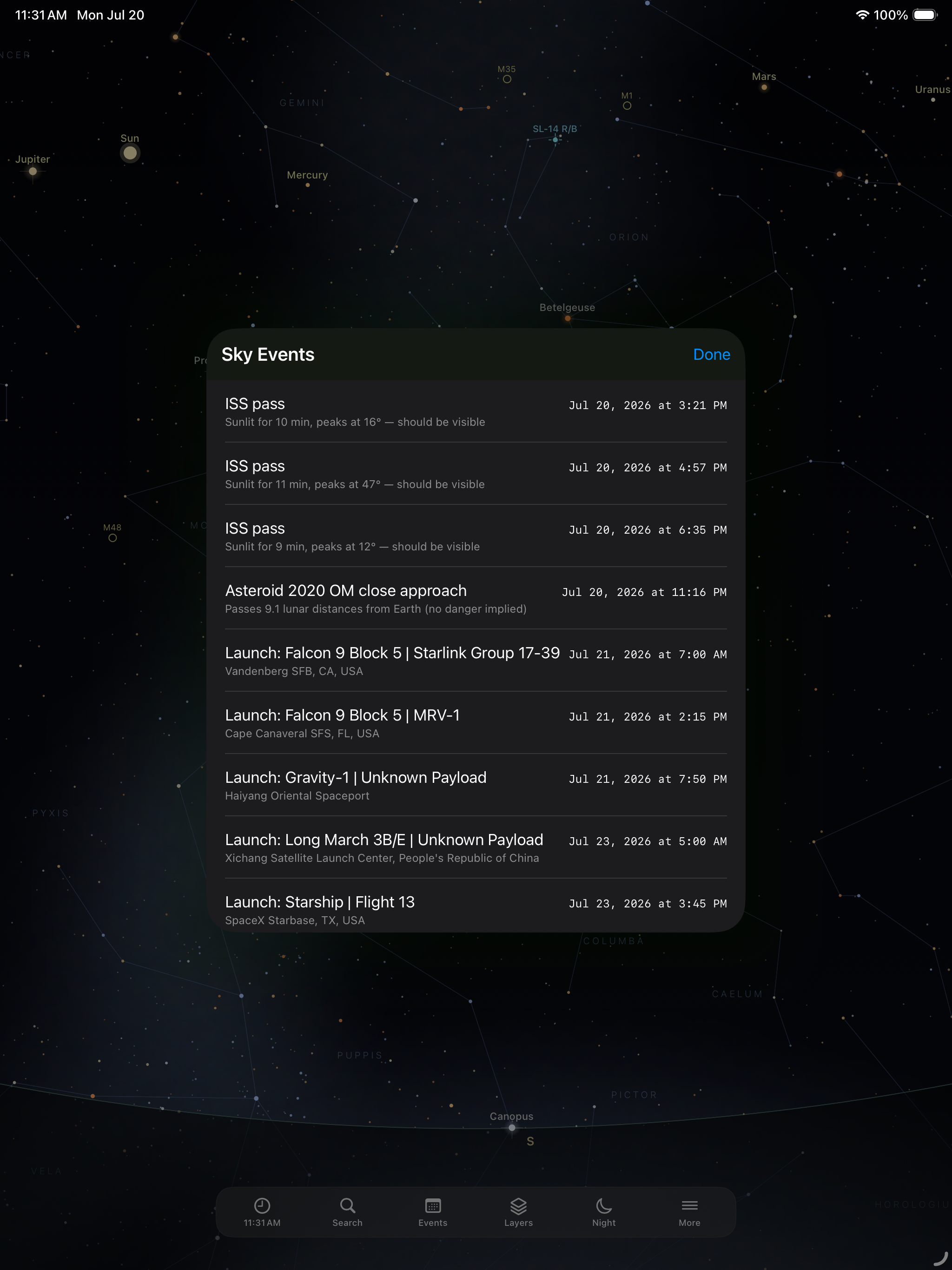Viewport: 952px width, 1270px height.
Task: Open the Events calendar icon
Action: 433,1205
